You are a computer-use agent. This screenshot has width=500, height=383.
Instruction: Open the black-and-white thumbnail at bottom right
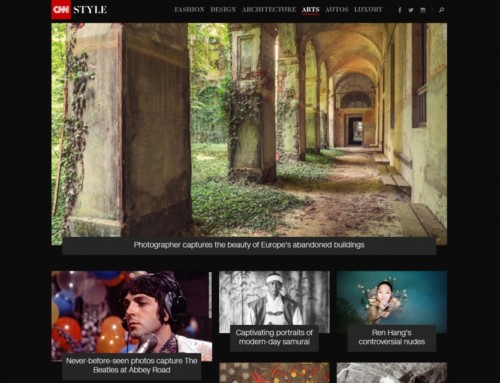tap(392, 373)
